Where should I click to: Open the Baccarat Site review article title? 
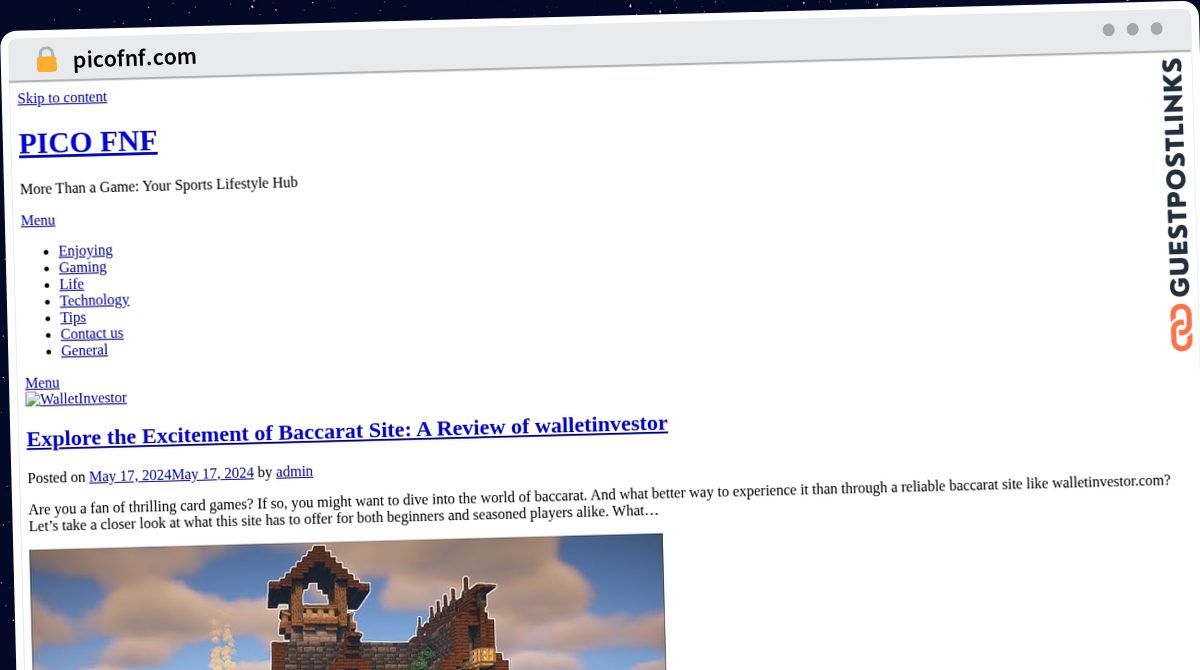(347, 430)
